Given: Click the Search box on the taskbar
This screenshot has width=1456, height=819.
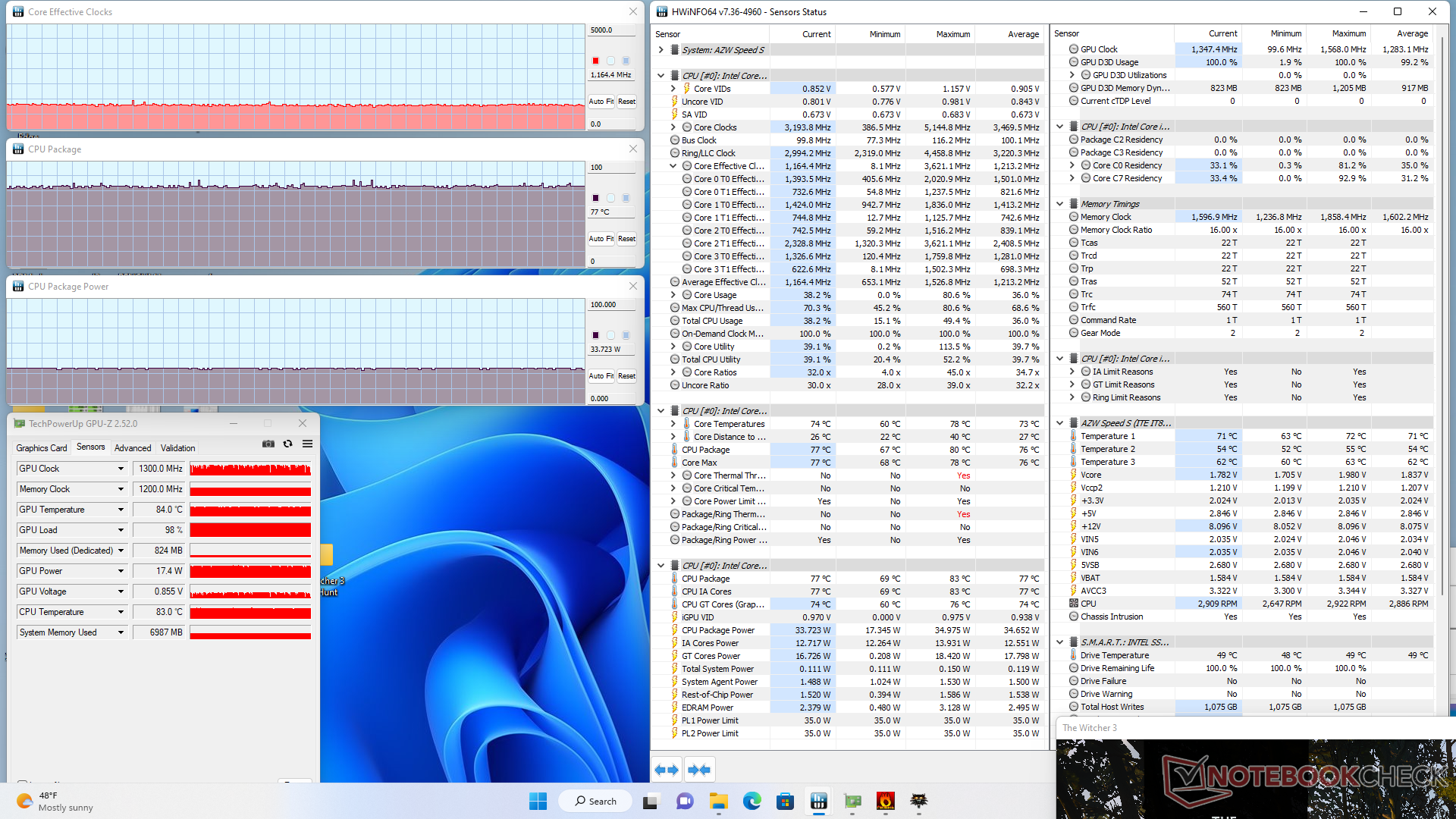Looking at the screenshot, I should pyautogui.click(x=595, y=801).
